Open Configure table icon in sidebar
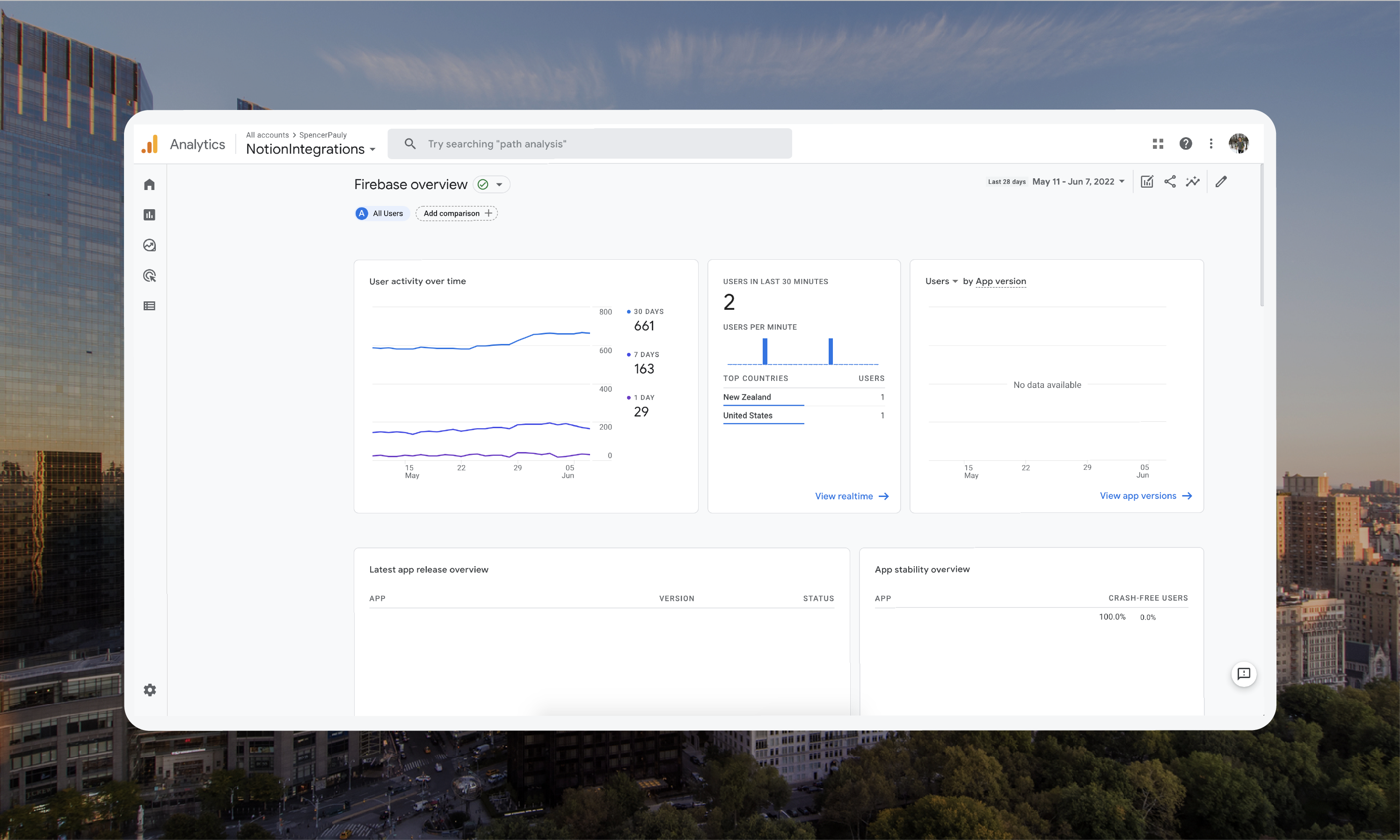The width and height of the screenshot is (1400, 840). point(149,306)
